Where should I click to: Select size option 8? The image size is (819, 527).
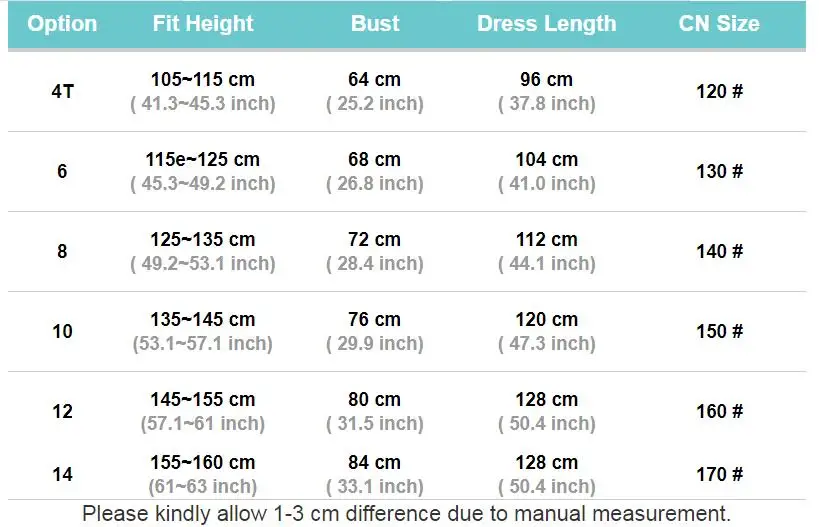62,251
